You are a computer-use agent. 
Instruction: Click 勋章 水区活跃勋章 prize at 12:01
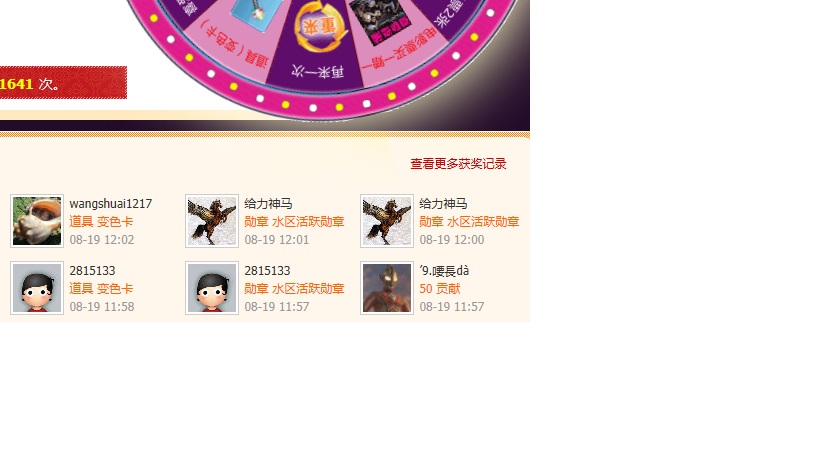point(294,222)
